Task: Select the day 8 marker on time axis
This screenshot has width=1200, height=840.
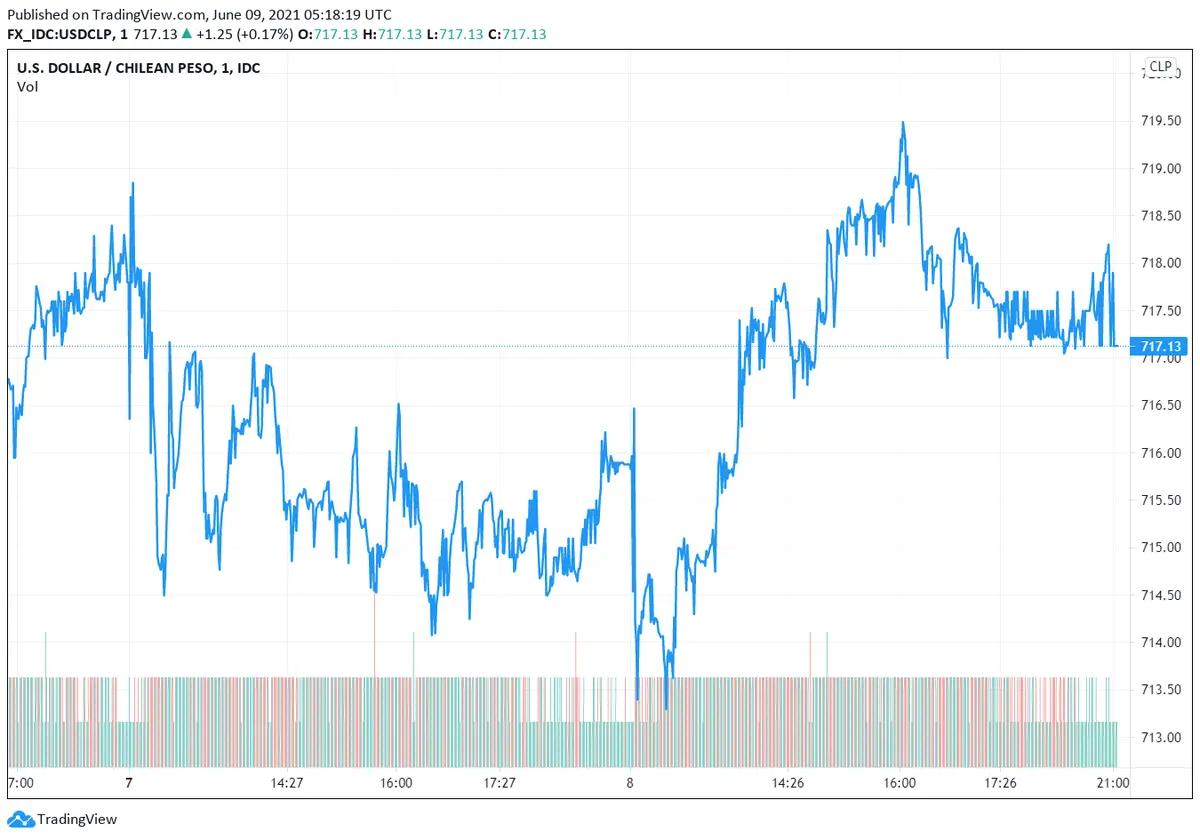Action: coord(630,783)
